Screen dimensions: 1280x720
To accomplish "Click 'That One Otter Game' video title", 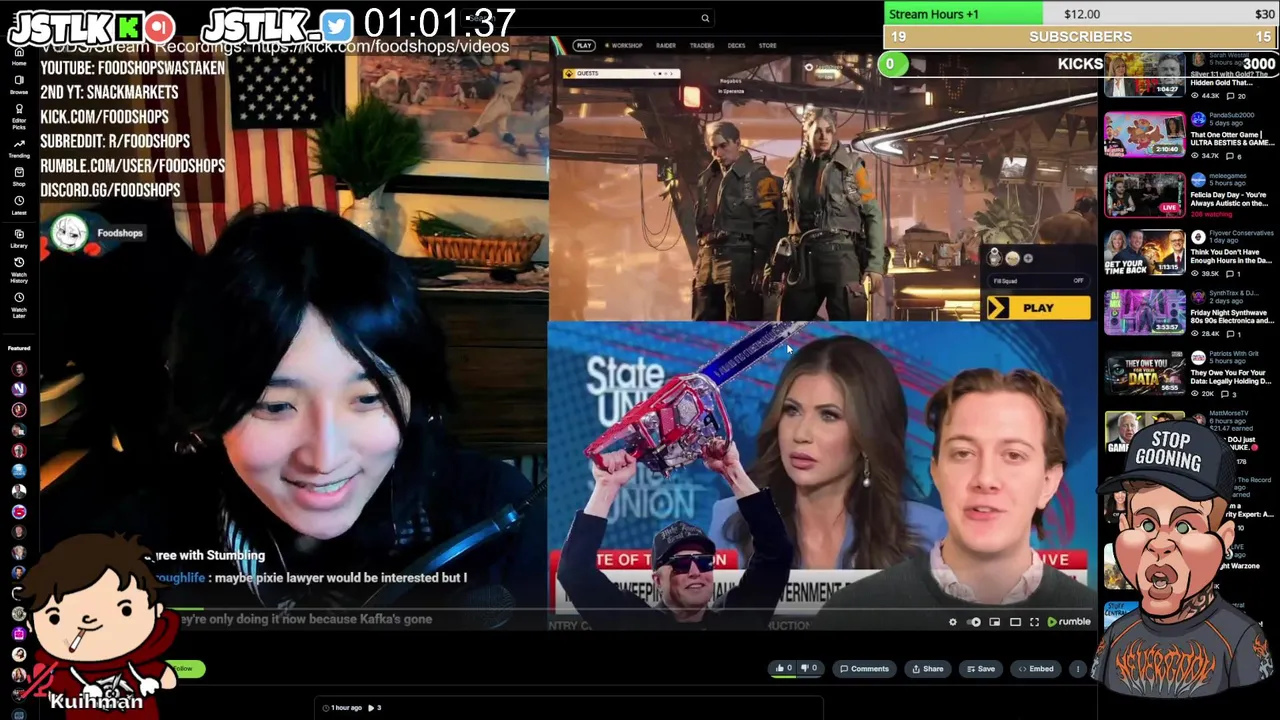I will (1231, 139).
